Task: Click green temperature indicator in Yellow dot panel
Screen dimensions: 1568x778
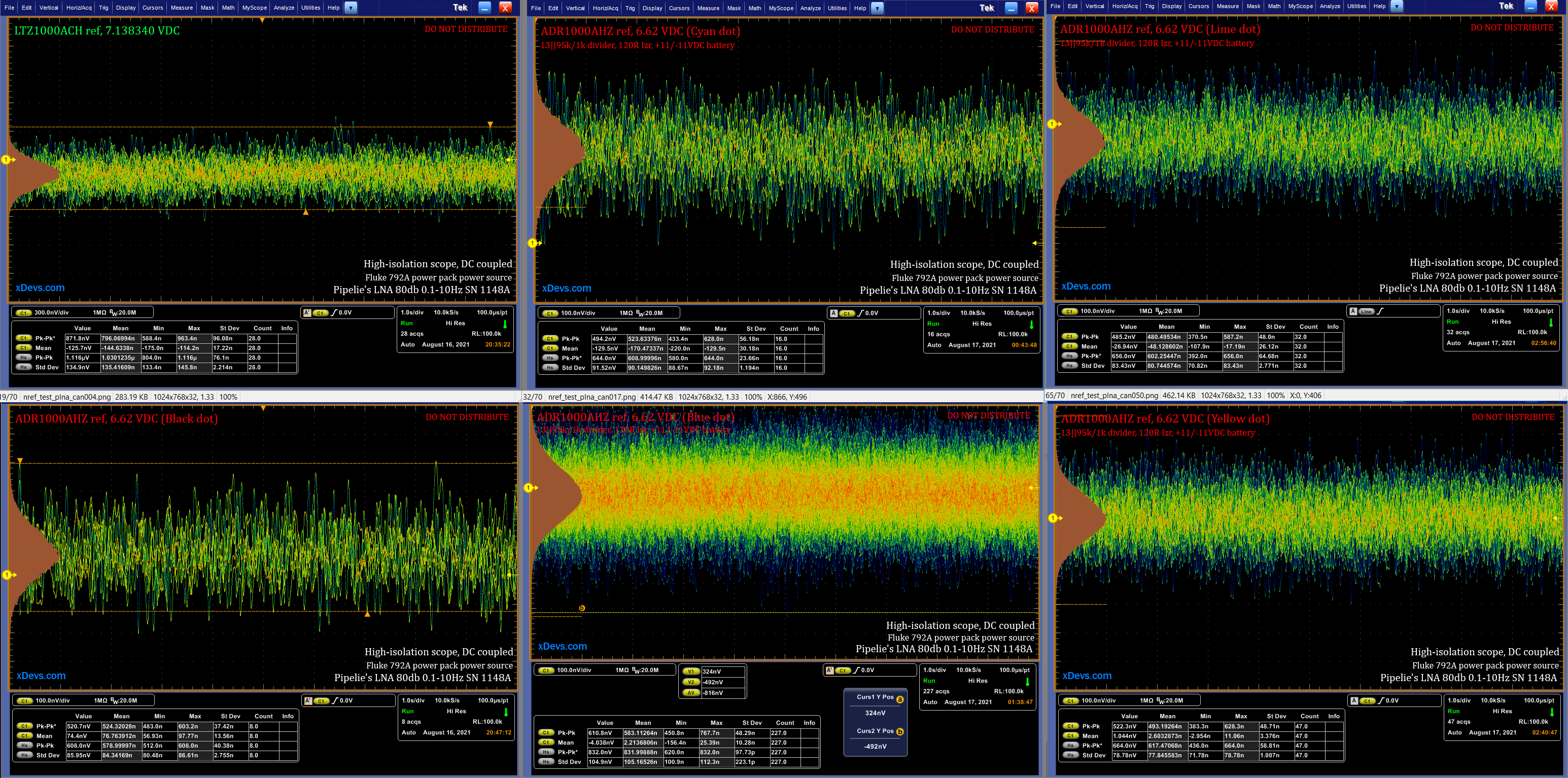Action: 1552,712
